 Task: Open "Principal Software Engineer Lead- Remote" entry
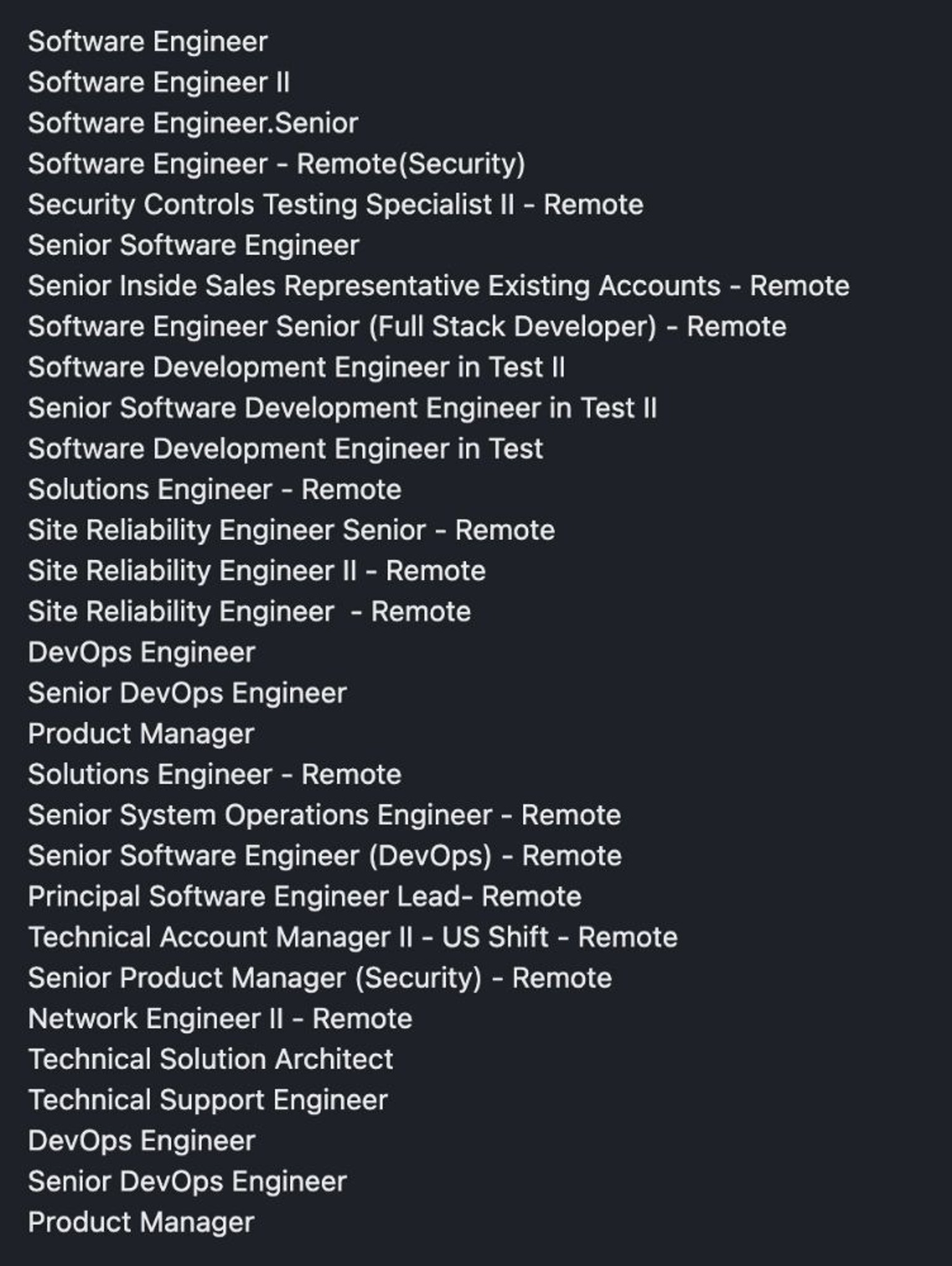coord(304,897)
